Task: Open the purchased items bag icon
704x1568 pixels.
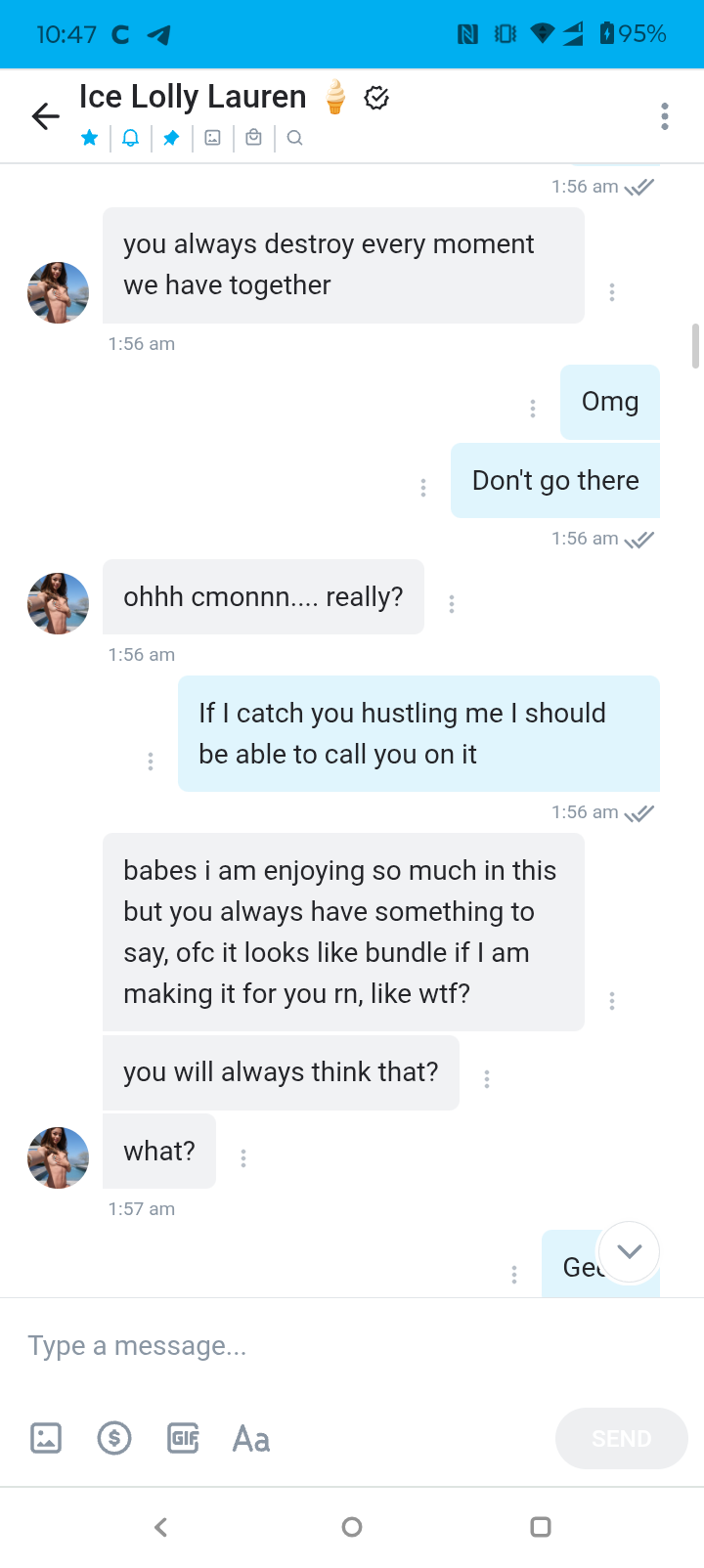Action: (254, 138)
